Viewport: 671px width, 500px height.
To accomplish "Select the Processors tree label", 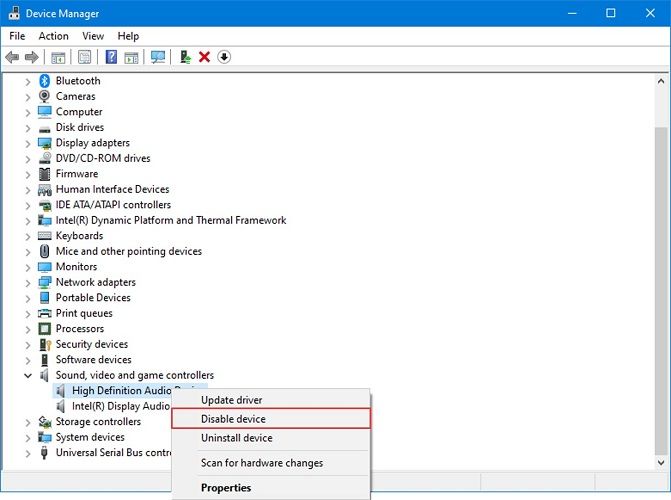I will pyautogui.click(x=80, y=328).
